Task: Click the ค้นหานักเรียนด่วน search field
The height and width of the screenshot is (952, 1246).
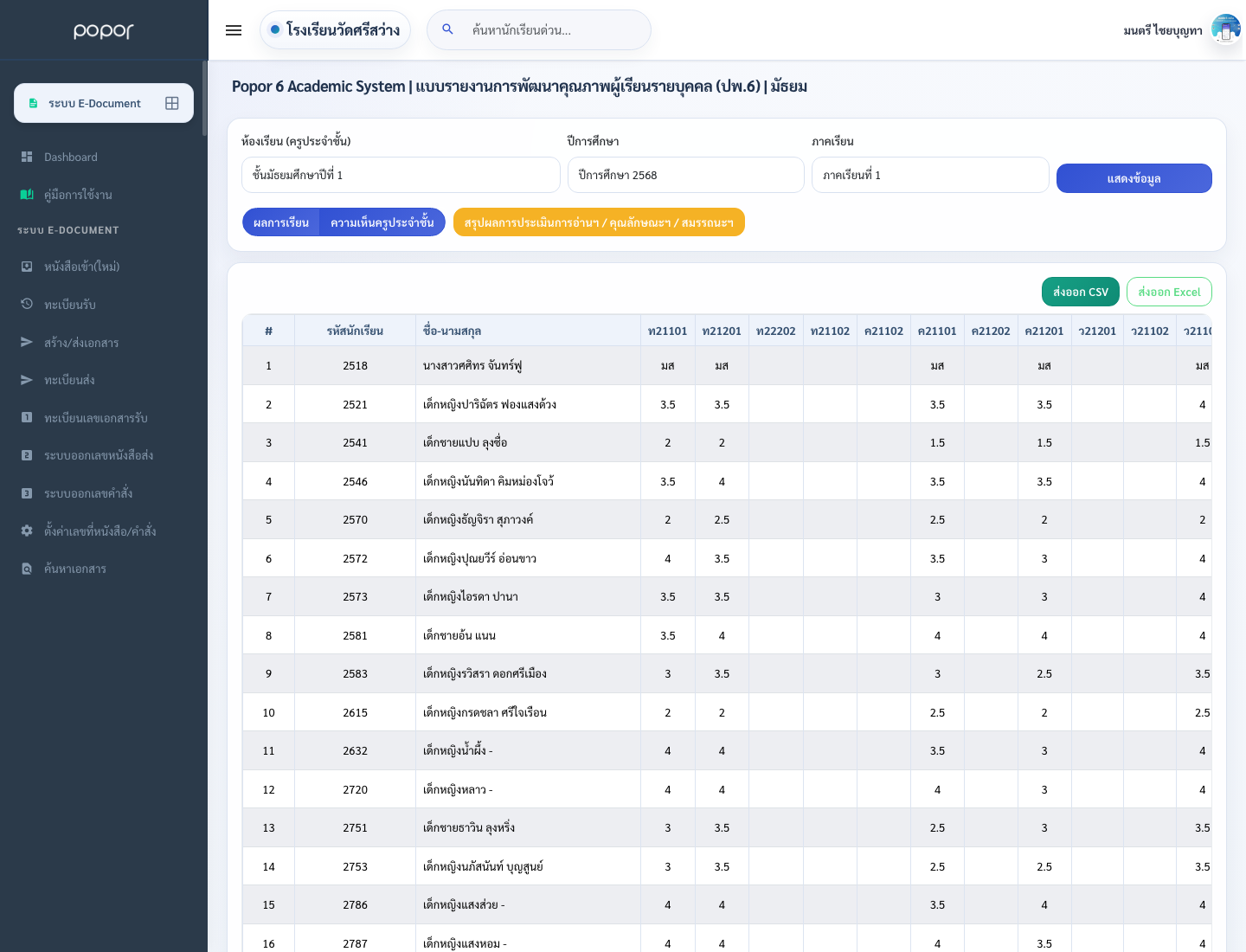Action: click(539, 30)
